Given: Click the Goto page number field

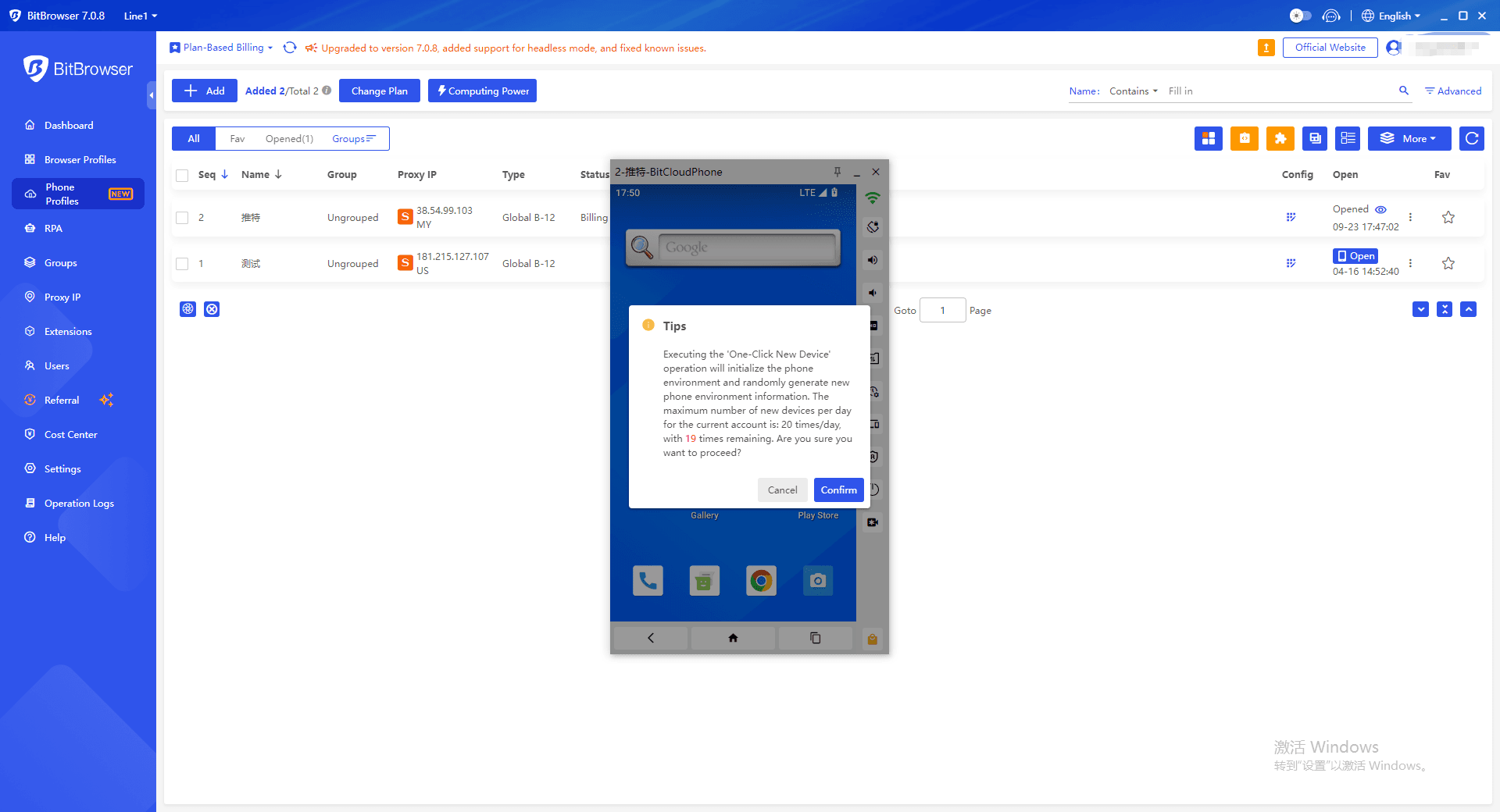Looking at the screenshot, I should click(x=942, y=310).
